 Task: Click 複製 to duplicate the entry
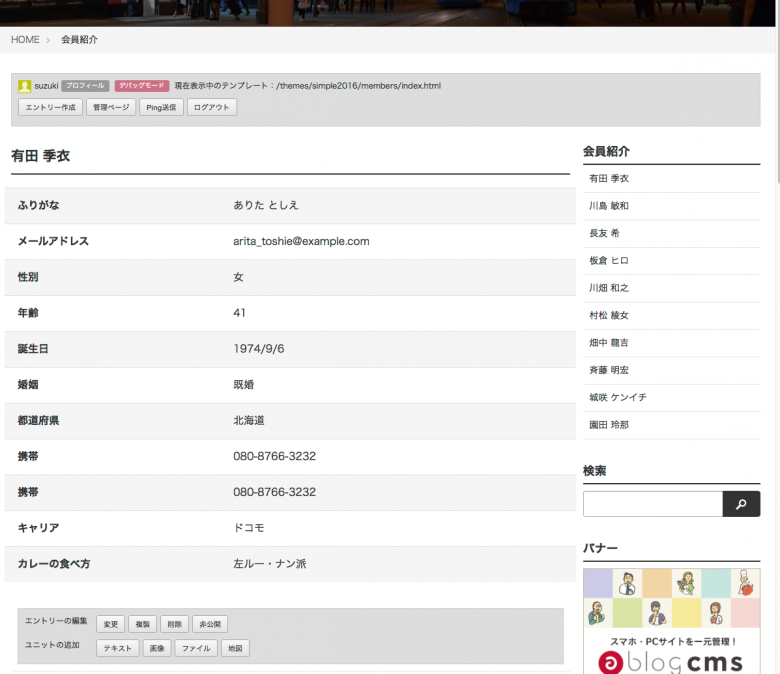(x=143, y=624)
